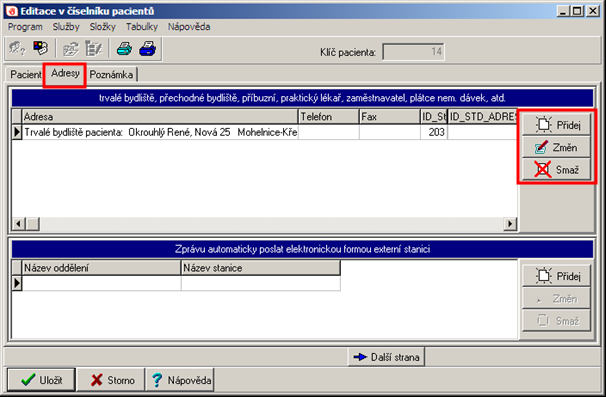The width and height of the screenshot is (606, 397).
Task: Click the Adresa column header
Action: pyautogui.click(x=160, y=116)
